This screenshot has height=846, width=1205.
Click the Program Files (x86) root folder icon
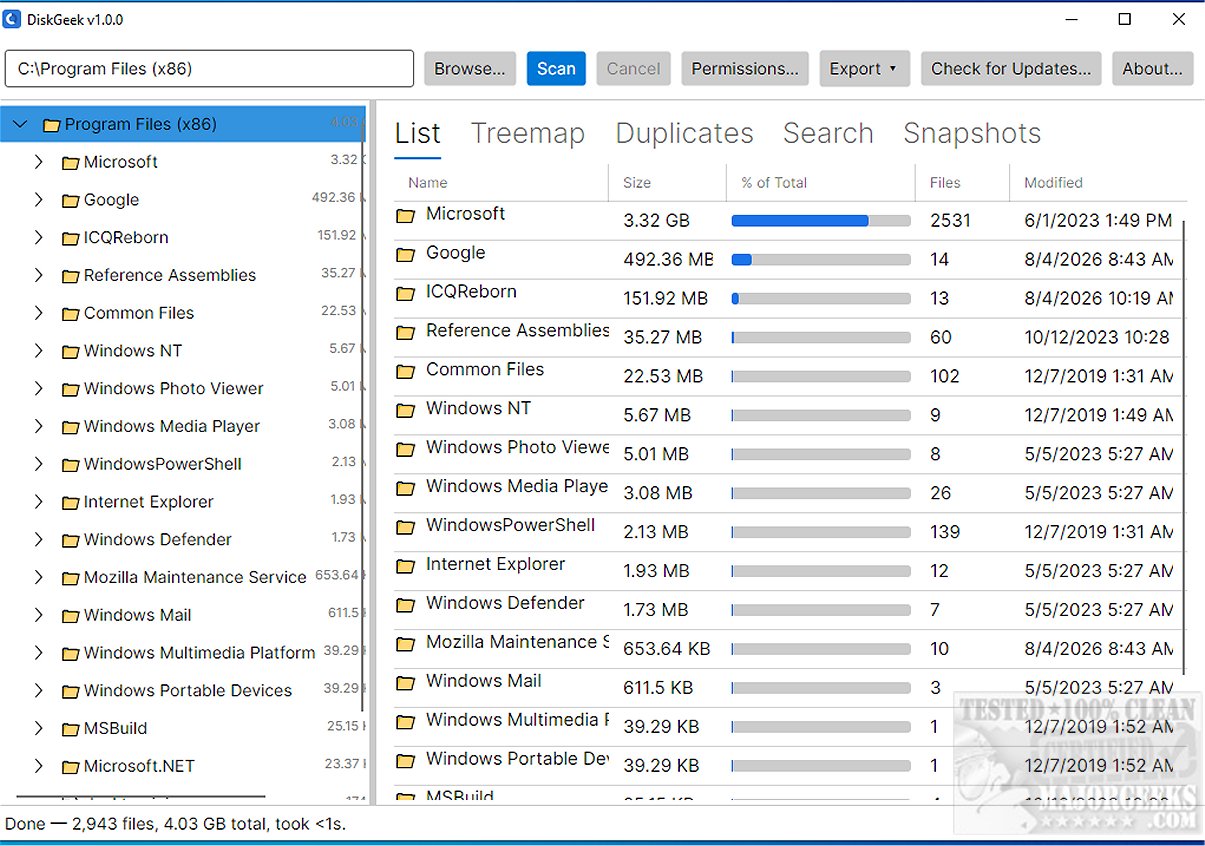click(52, 126)
